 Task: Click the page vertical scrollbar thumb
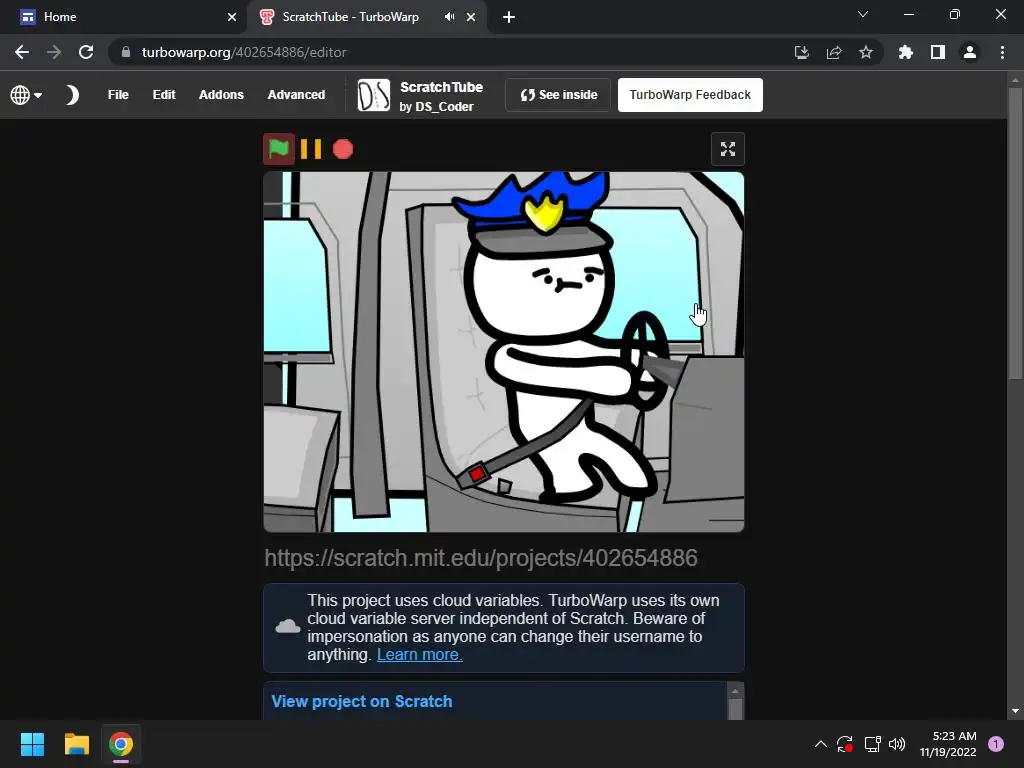coord(1015,233)
